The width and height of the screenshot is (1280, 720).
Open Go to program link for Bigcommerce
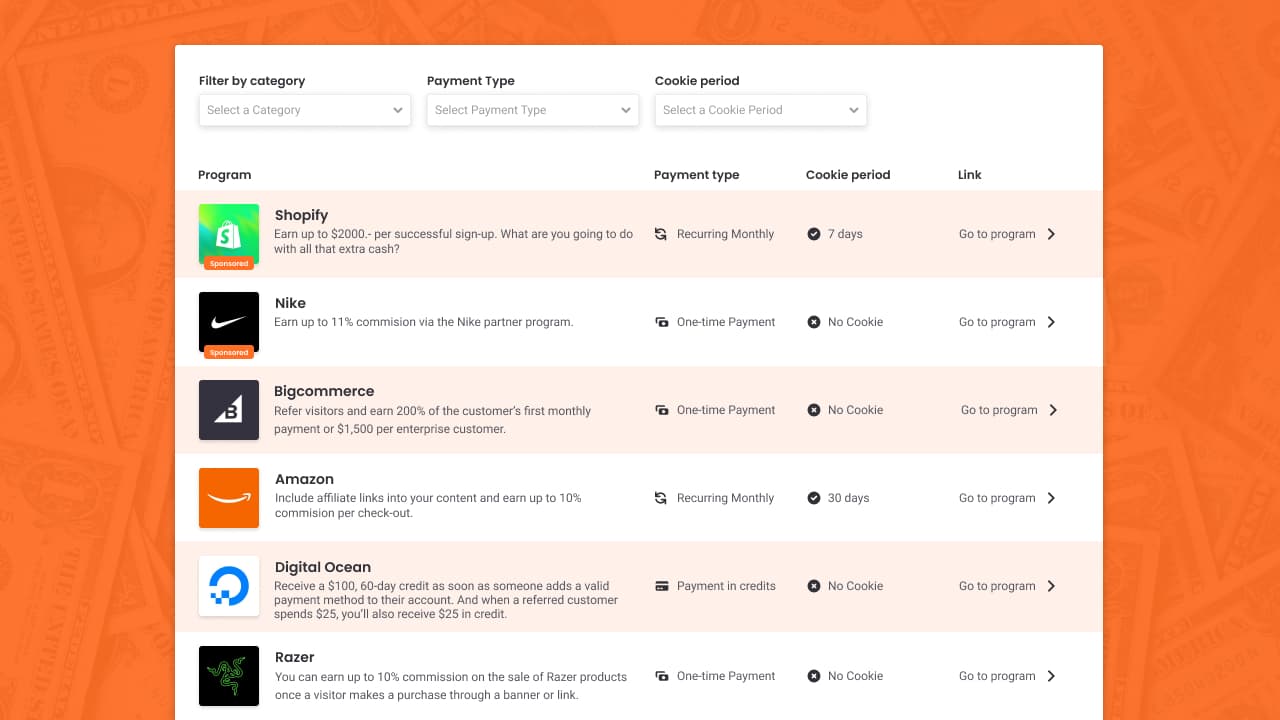pos(999,410)
